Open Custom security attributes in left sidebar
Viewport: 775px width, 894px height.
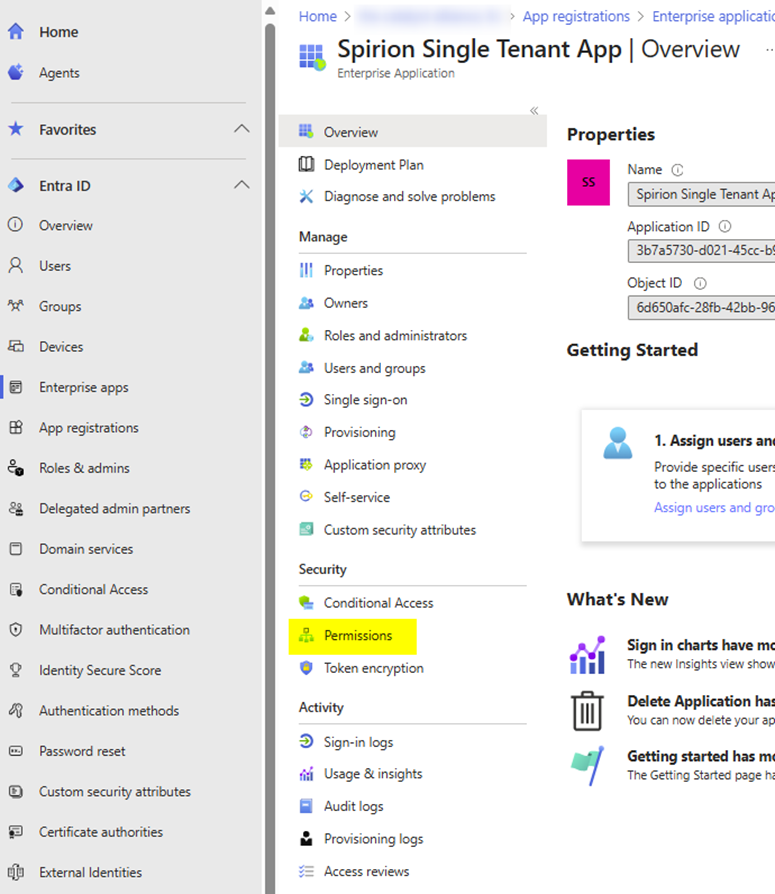coord(115,791)
